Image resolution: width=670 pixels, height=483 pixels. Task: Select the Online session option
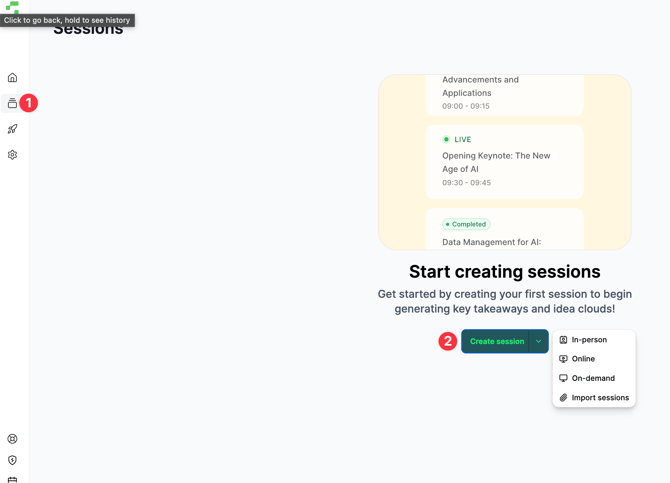(x=583, y=359)
